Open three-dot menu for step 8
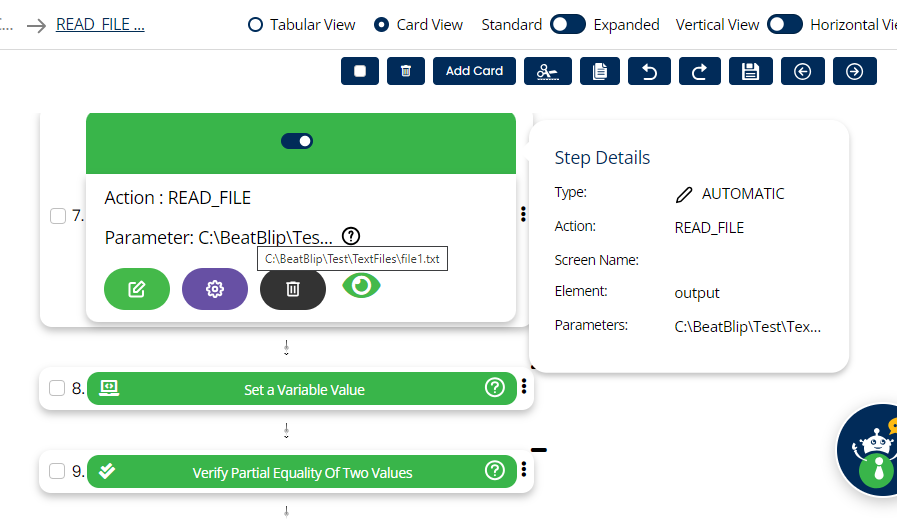Viewport: 897px width, 519px height. click(524, 388)
